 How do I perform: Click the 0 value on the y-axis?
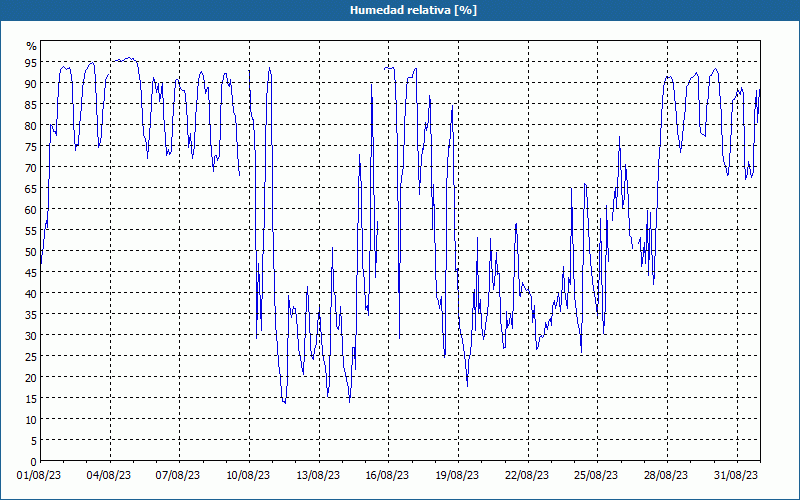pos(34,462)
